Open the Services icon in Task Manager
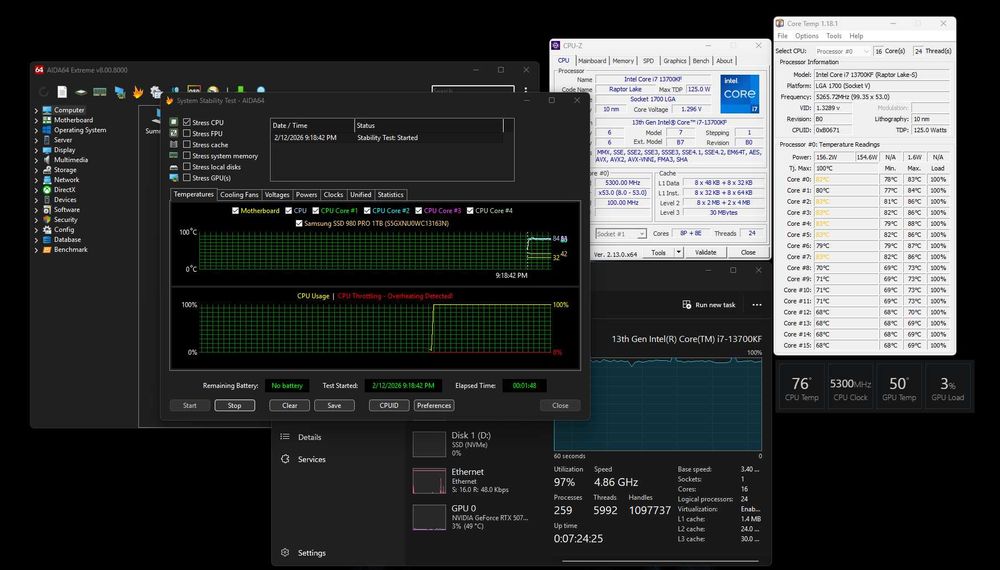Image resolution: width=1000 pixels, height=570 pixels. point(285,459)
